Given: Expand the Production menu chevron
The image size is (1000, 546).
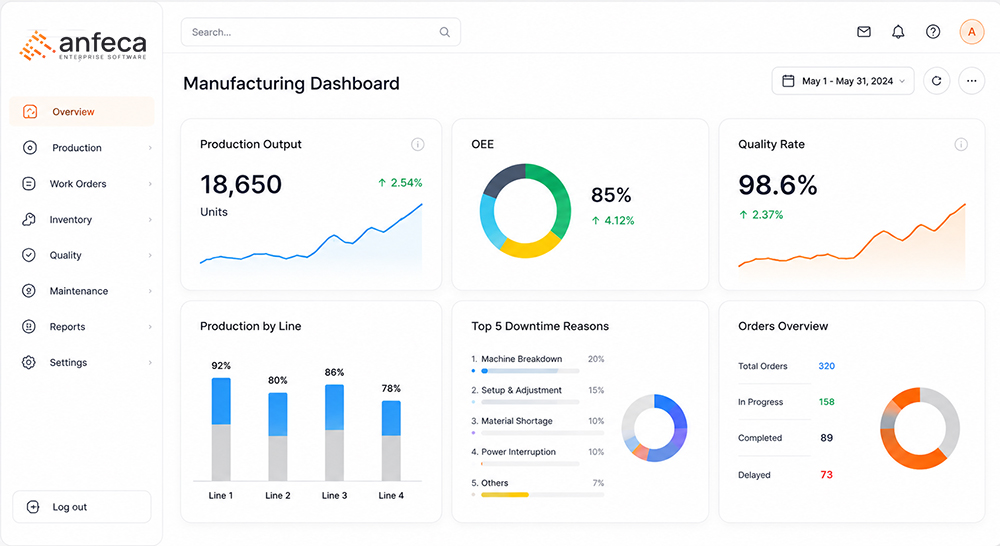Looking at the screenshot, I should 151,148.
